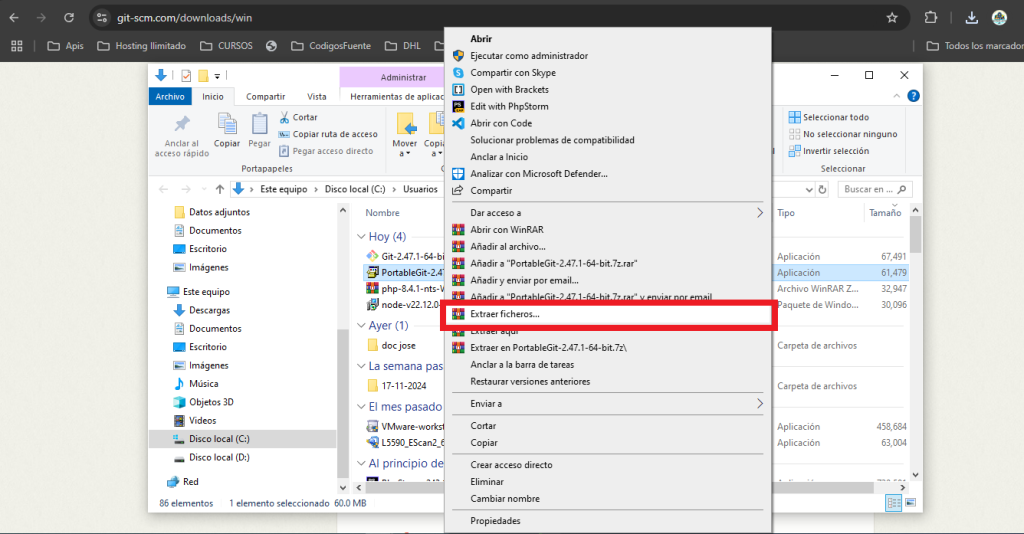Open the CURSOS bookmark folder
Viewport: 1024px width, 534px height.
click(x=227, y=46)
